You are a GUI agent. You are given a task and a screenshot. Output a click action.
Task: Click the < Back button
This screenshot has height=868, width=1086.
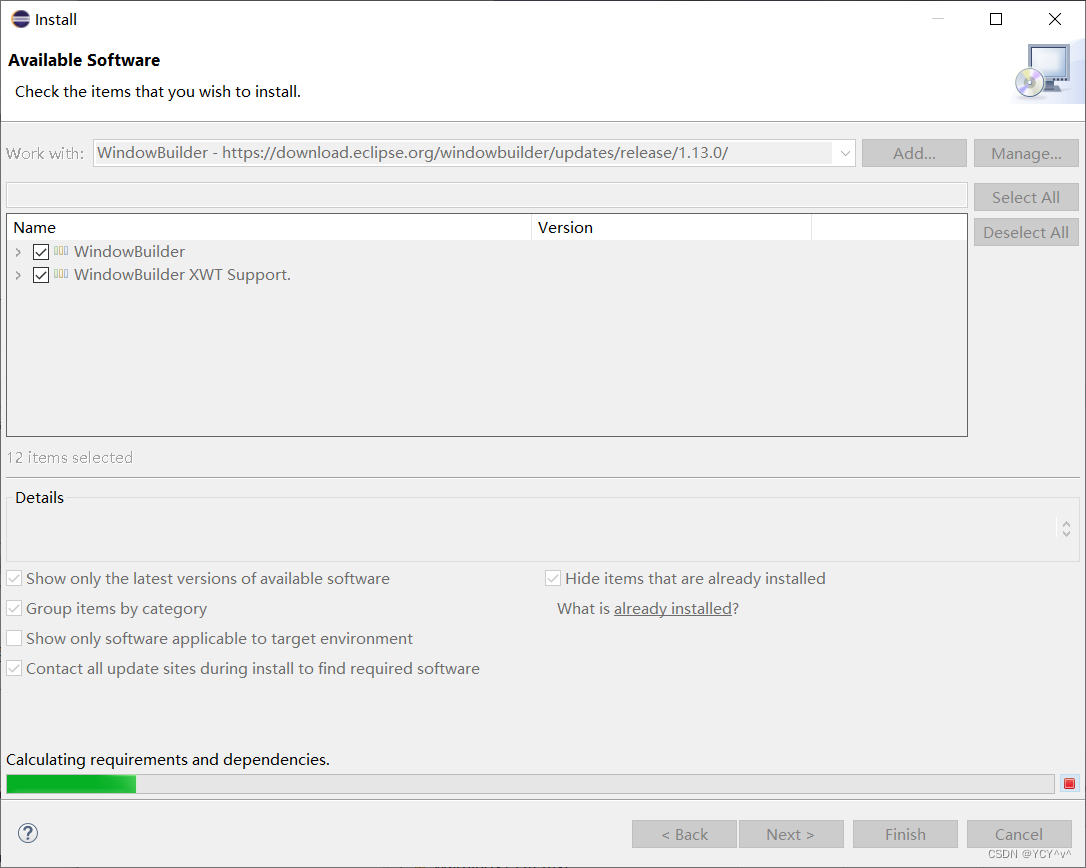point(684,834)
